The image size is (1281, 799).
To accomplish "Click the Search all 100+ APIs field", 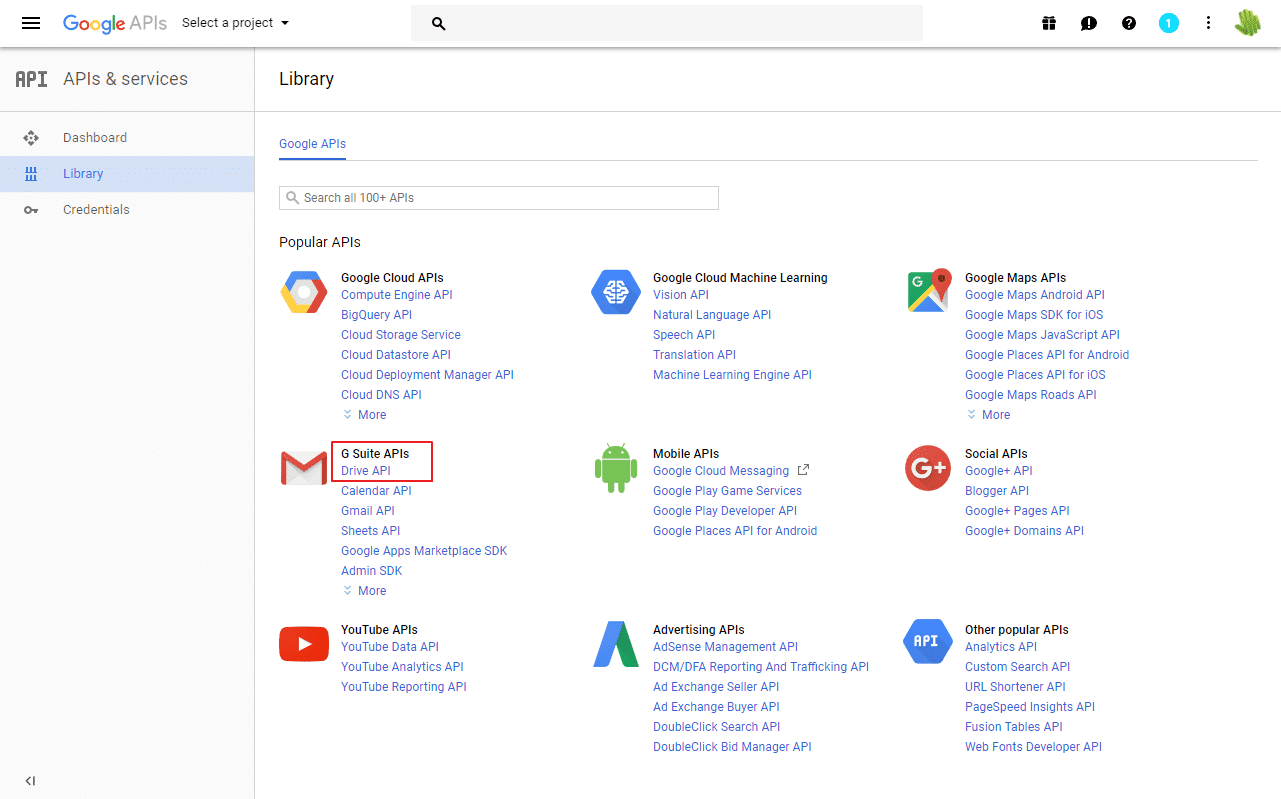I will (499, 198).
